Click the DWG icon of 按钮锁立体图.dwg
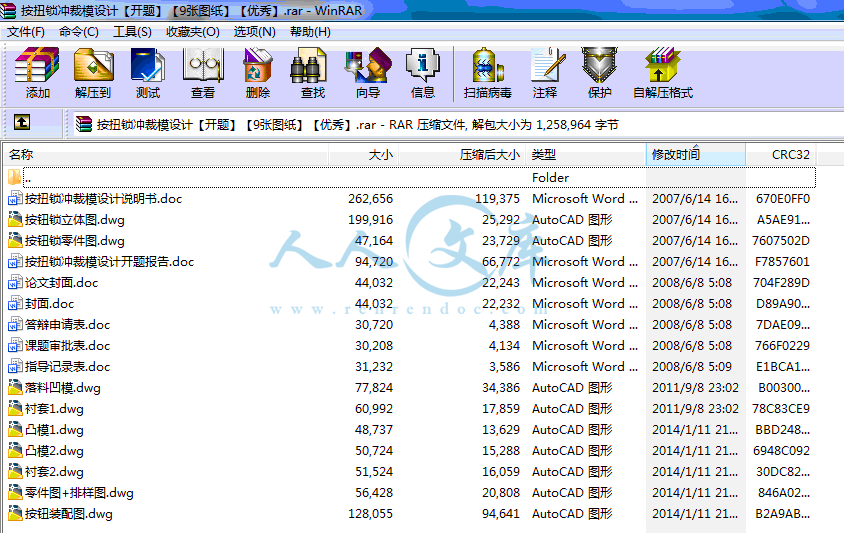 click(x=15, y=220)
